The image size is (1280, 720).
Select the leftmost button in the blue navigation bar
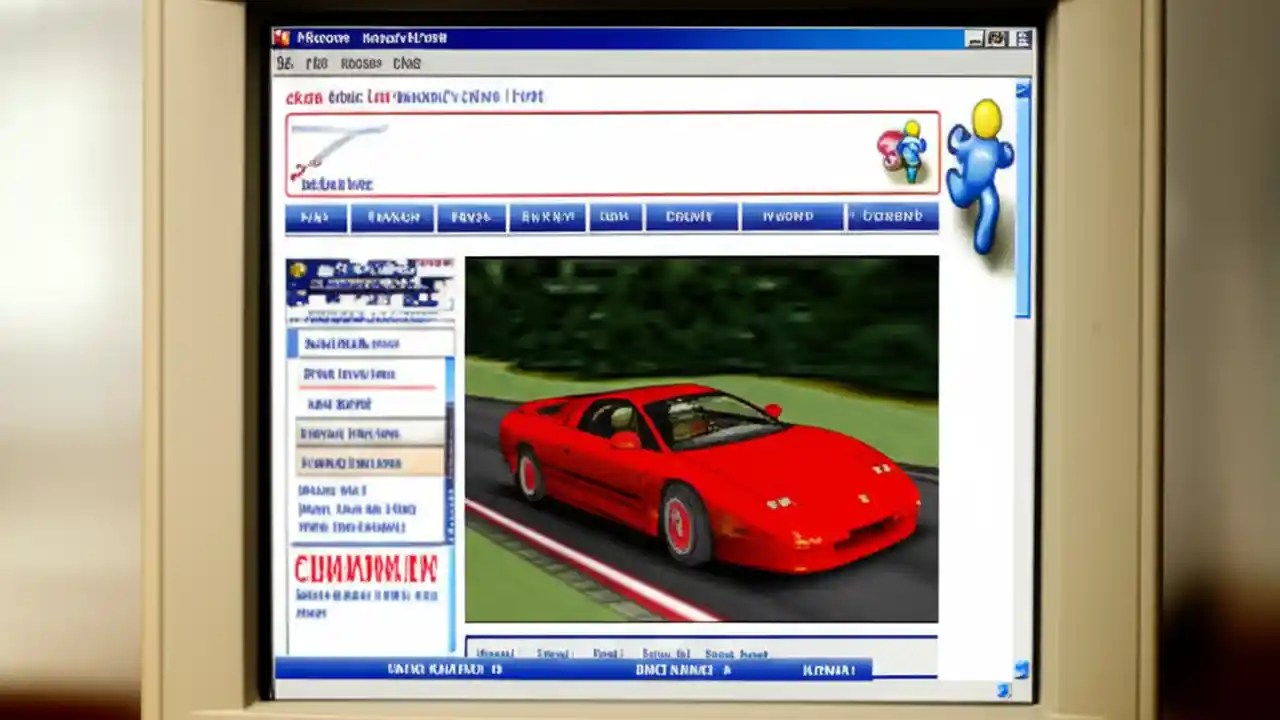pos(315,216)
